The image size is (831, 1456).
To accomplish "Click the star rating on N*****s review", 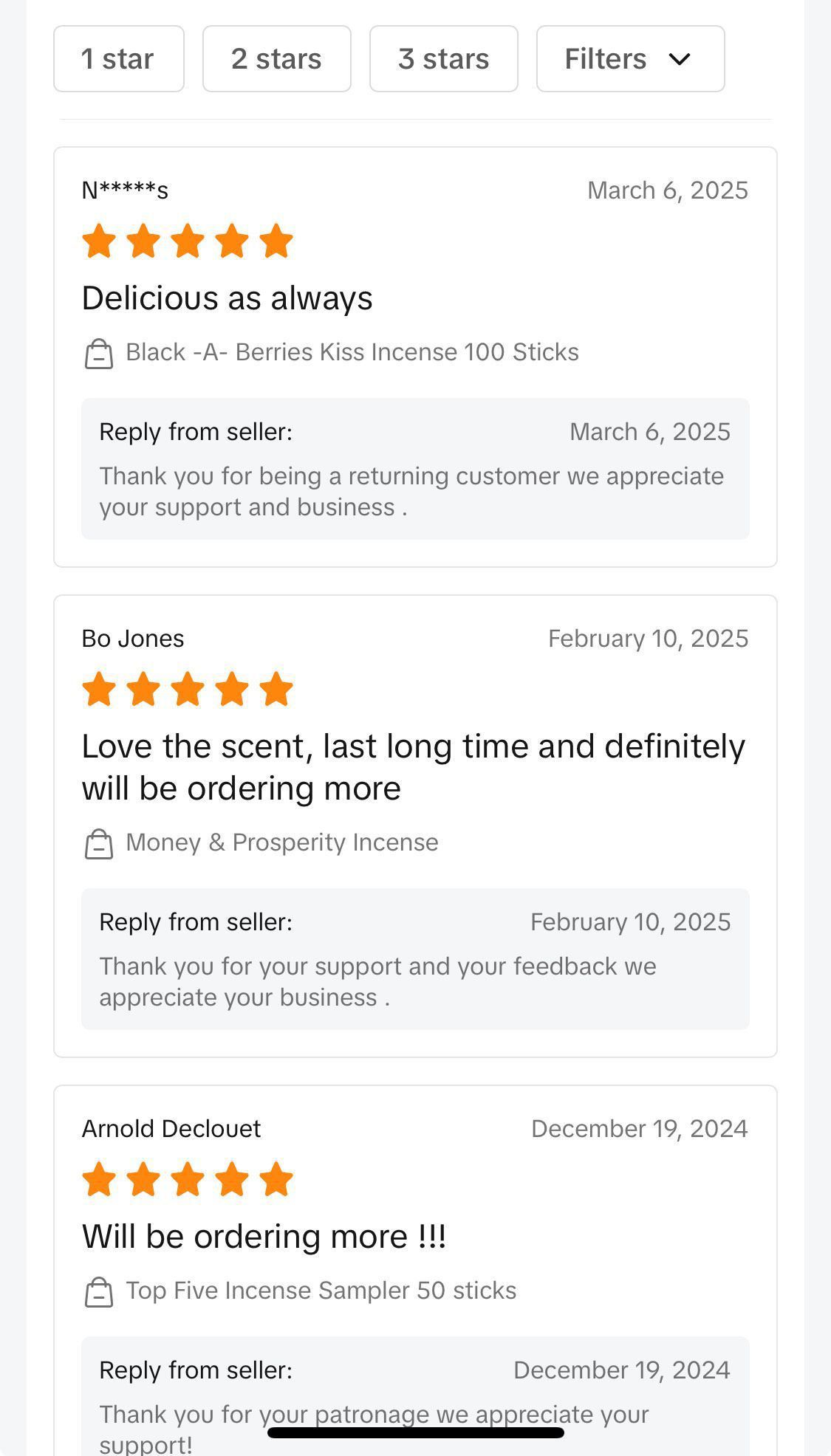I will [x=188, y=241].
